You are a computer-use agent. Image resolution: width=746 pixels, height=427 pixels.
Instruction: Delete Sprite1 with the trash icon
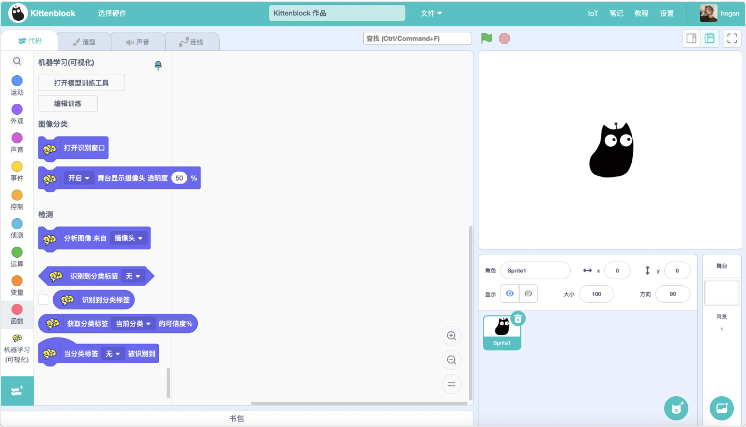(517, 318)
